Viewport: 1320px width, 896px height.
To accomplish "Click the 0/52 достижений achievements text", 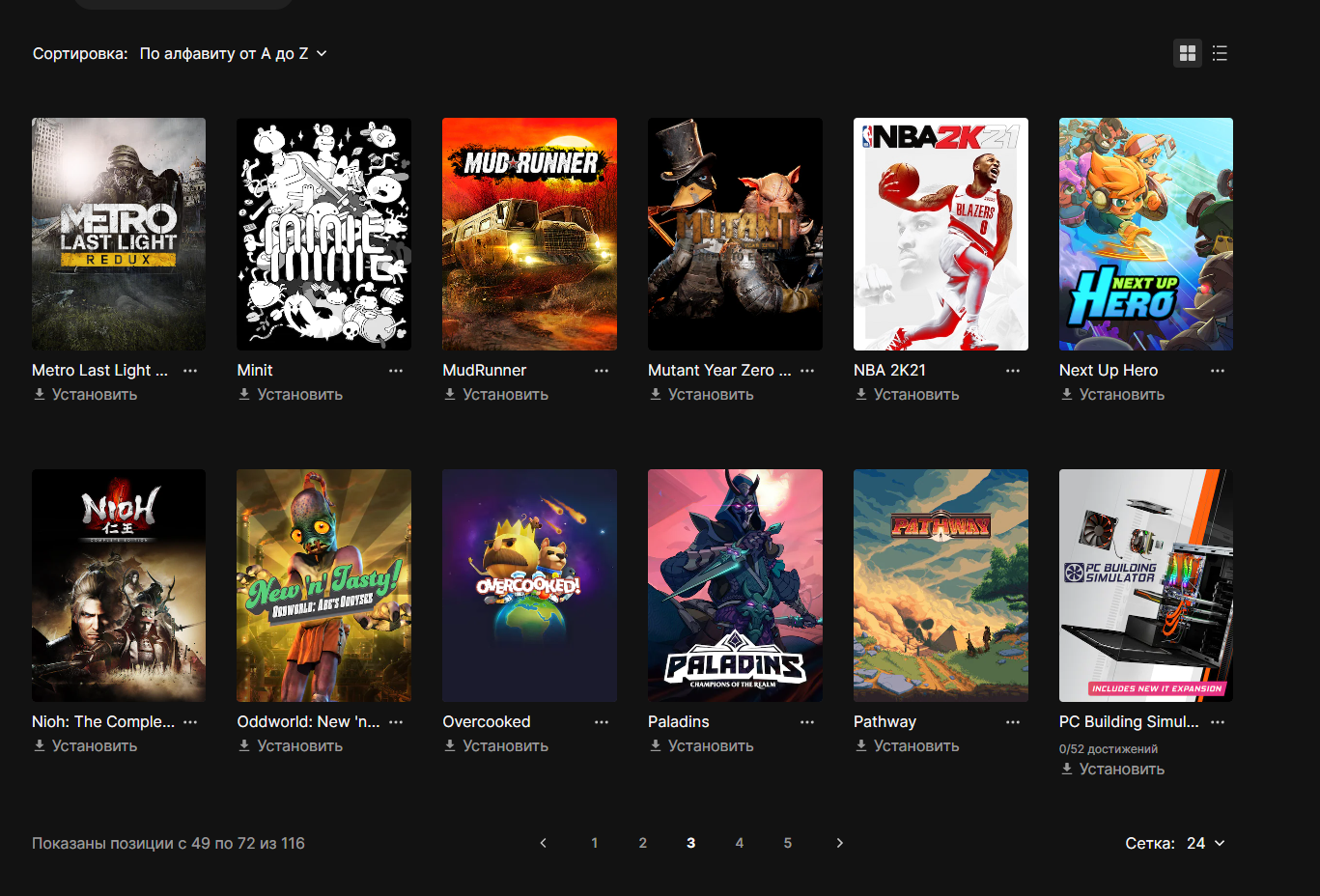I will [1109, 748].
